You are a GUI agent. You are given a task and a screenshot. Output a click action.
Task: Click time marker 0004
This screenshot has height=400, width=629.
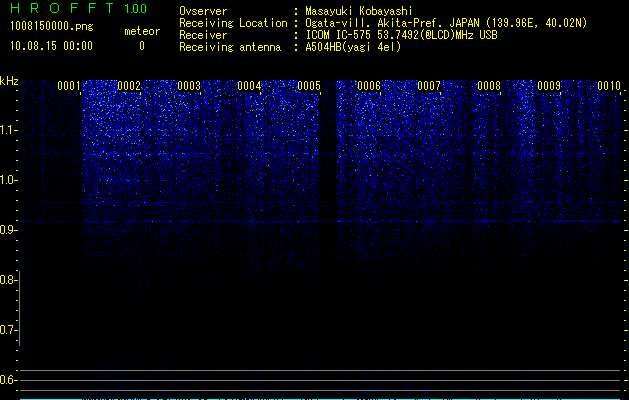(249, 86)
